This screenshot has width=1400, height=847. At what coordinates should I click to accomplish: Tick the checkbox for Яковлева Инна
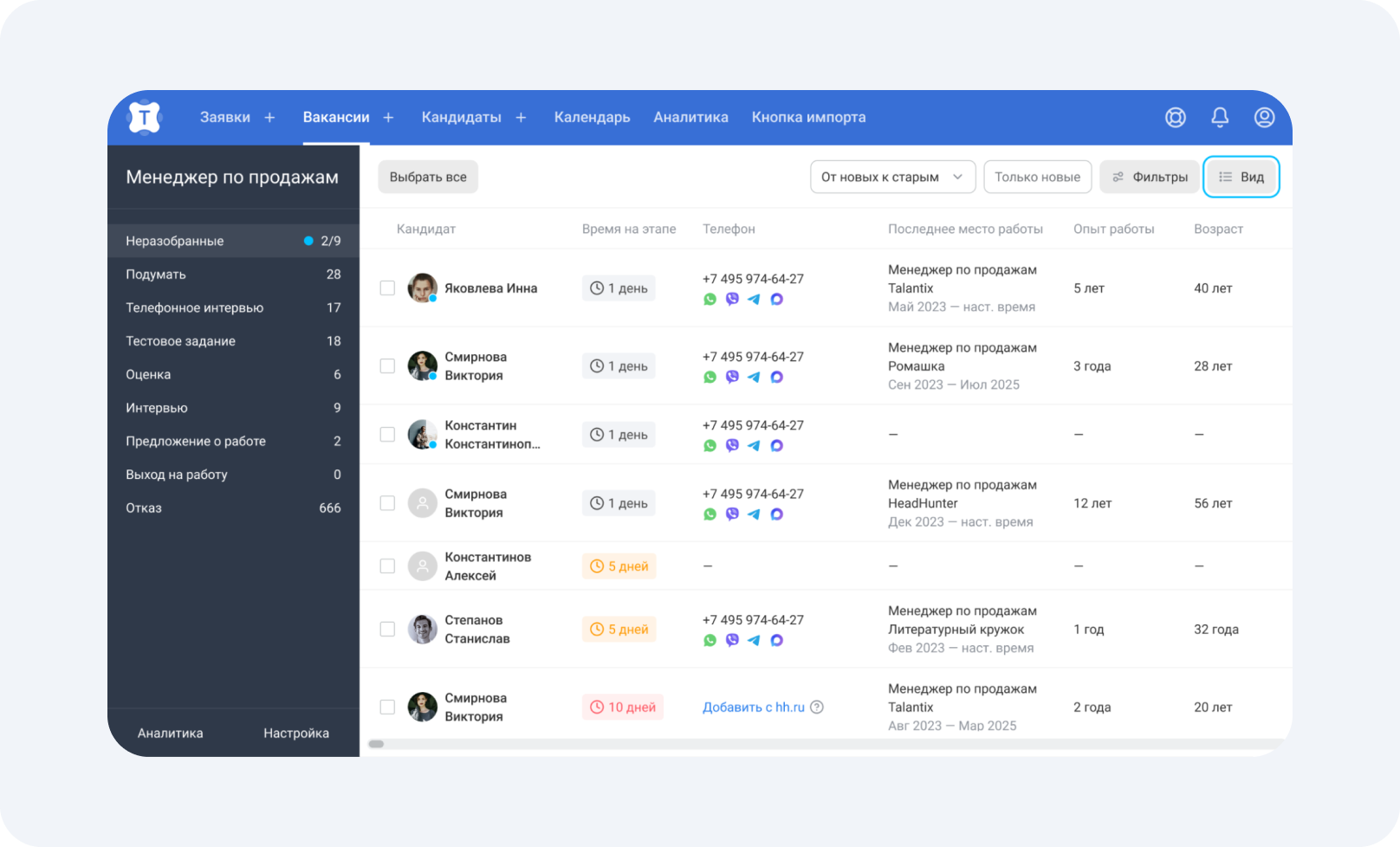[387, 288]
